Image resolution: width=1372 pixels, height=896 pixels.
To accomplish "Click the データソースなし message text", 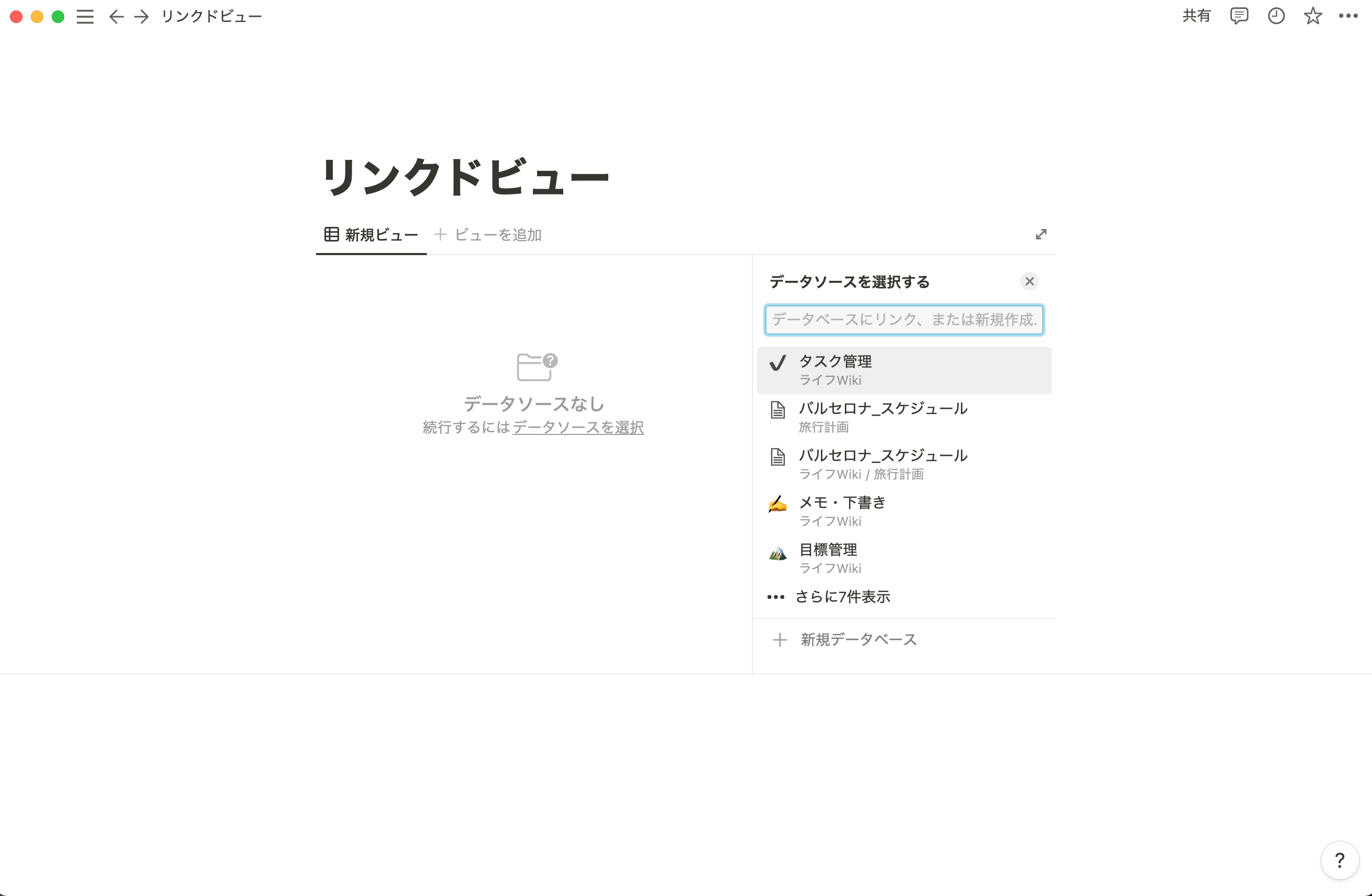I will point(534,404).
